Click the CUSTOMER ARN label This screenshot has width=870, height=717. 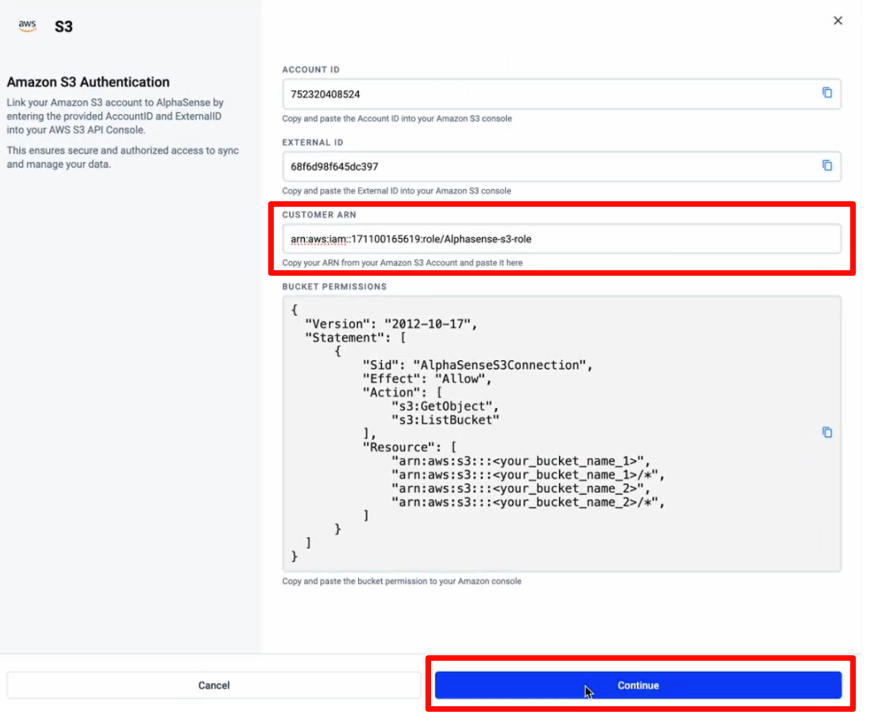click(x=319, y=215)
